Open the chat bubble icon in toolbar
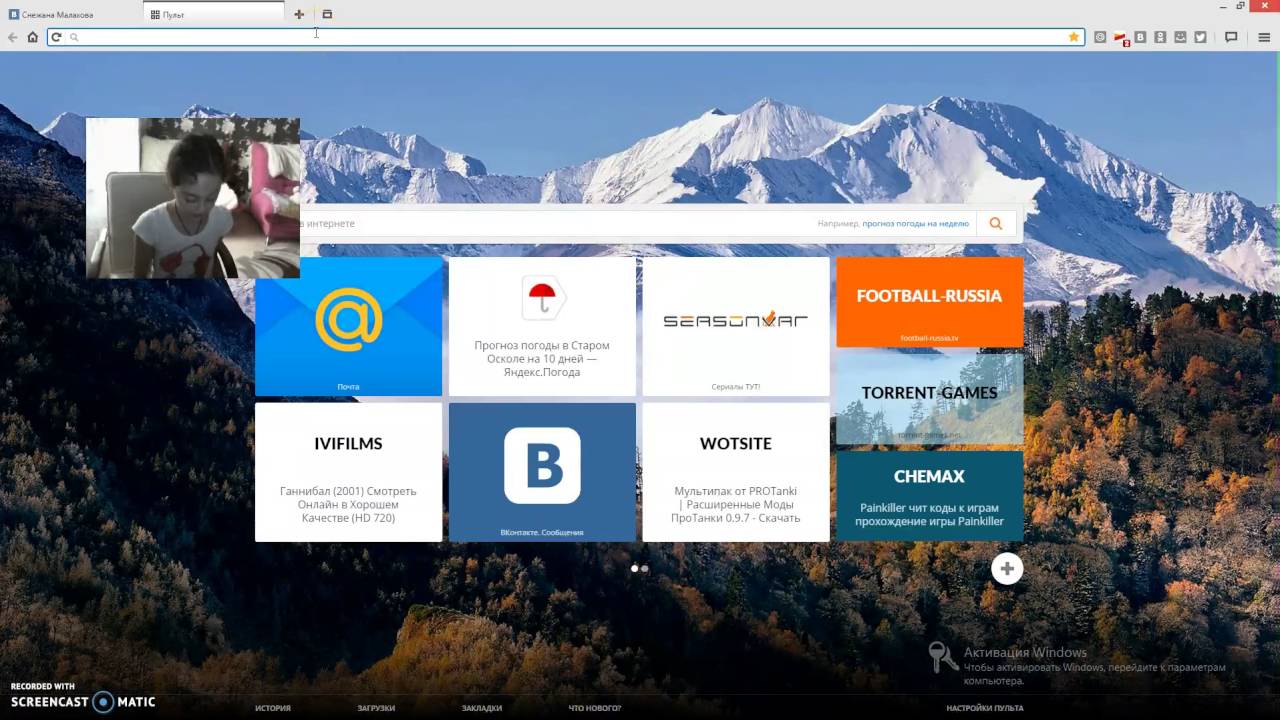The width and height of the screenshot is (1280, 720). [1231, 37]
